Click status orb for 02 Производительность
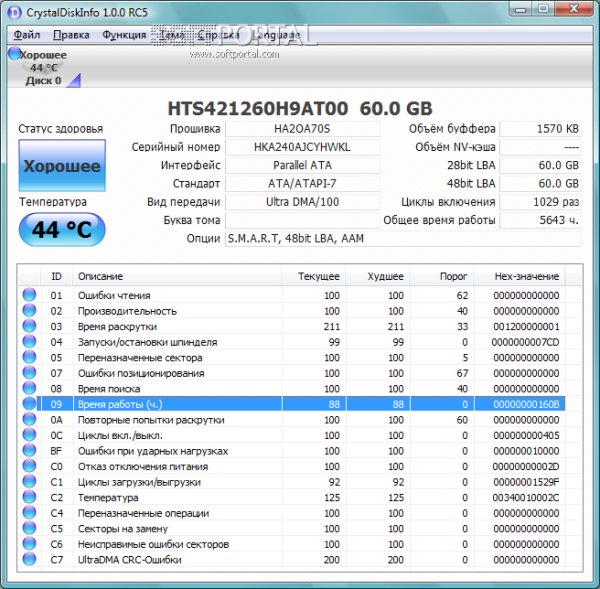This screenshot has height=589, width=600. tap(29, 310)
